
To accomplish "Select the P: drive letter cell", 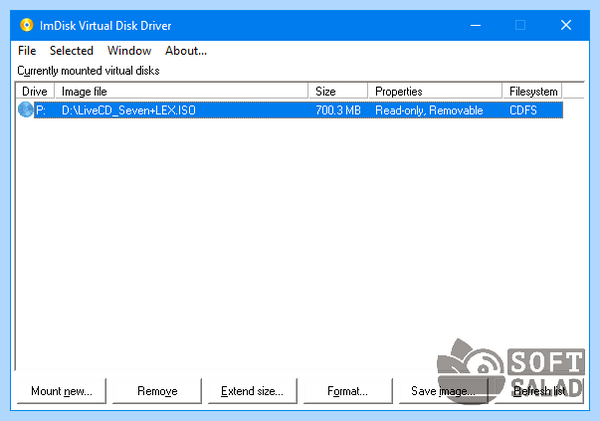I will pyautogui.click(x=41, y=110).
